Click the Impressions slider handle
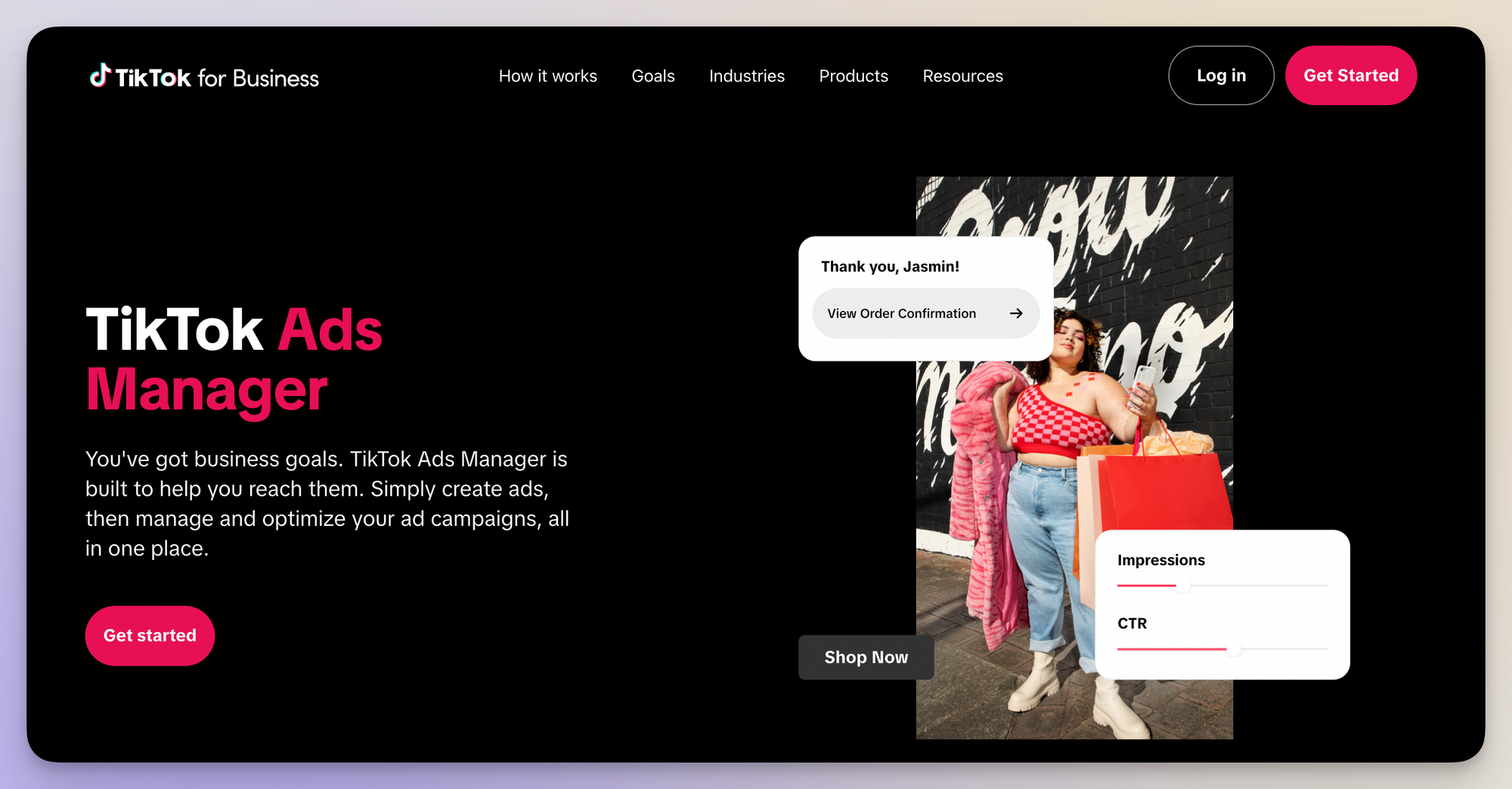The width and height of the screenshot is (1512, 789). tap(1183, 586)
